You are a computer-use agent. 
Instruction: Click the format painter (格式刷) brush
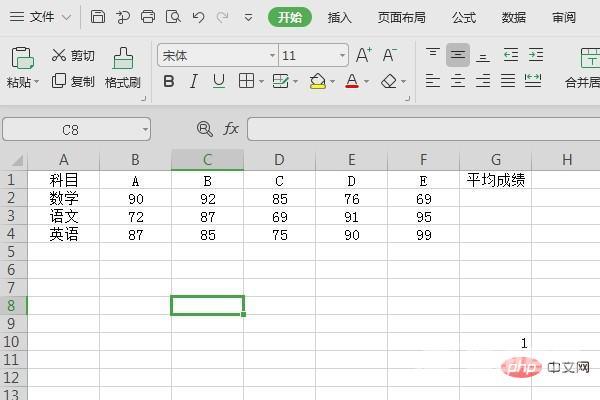[122, 67]
